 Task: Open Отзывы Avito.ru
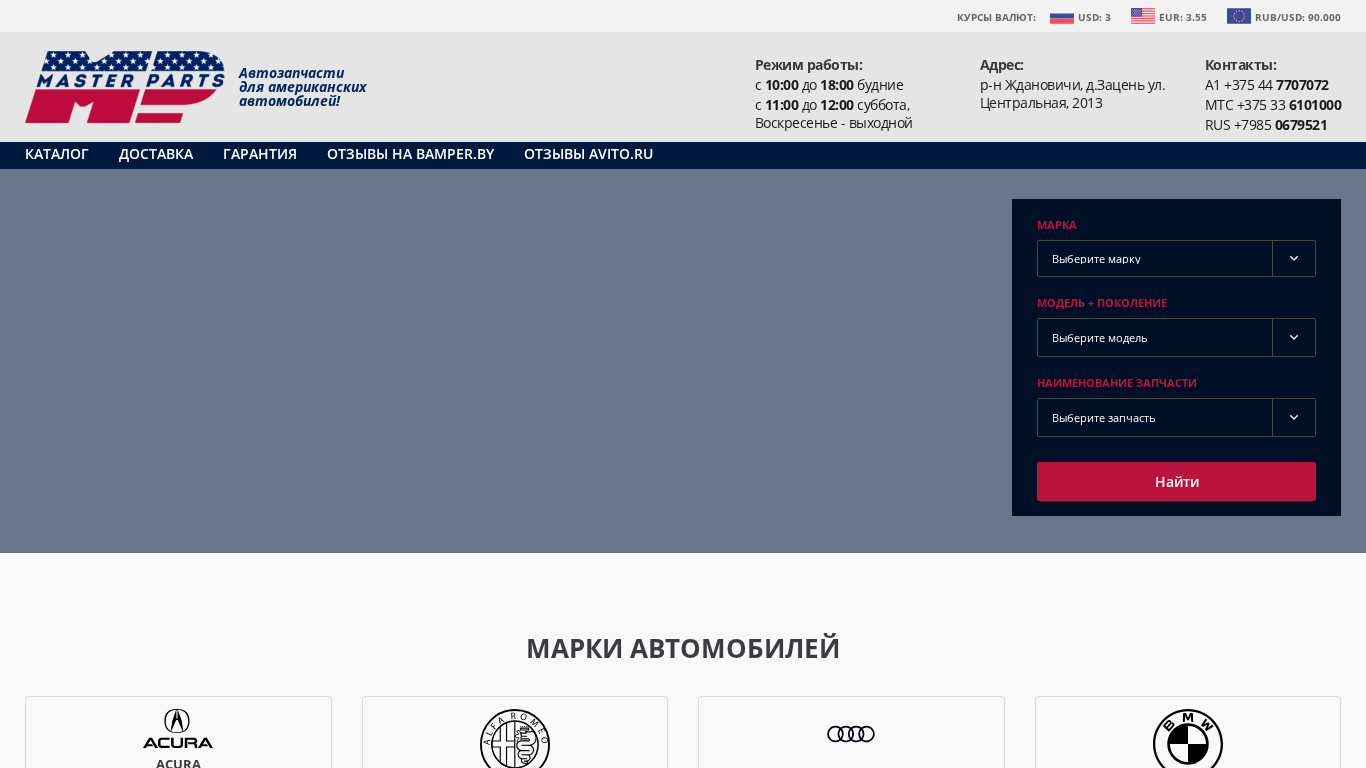pos(589,154)
